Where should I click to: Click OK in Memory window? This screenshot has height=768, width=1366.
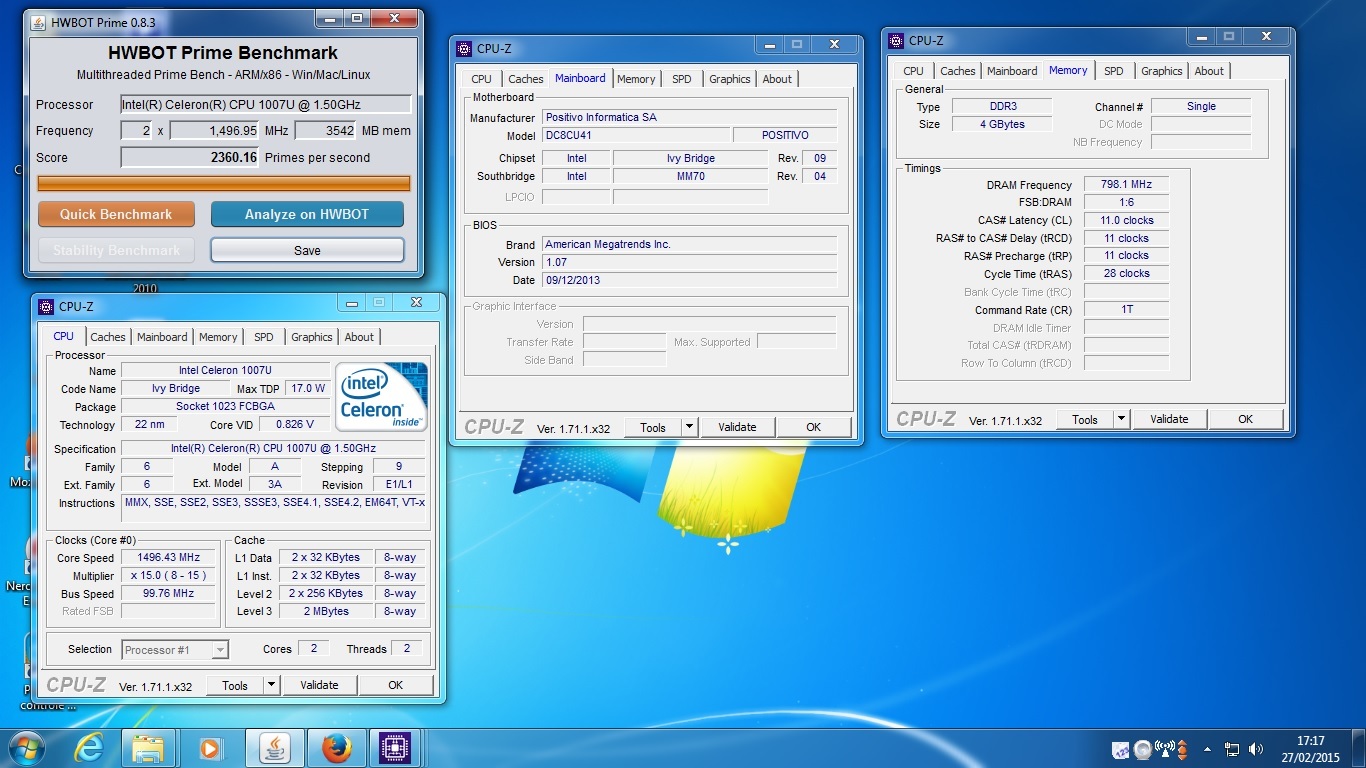click(x=1246, y=419)
